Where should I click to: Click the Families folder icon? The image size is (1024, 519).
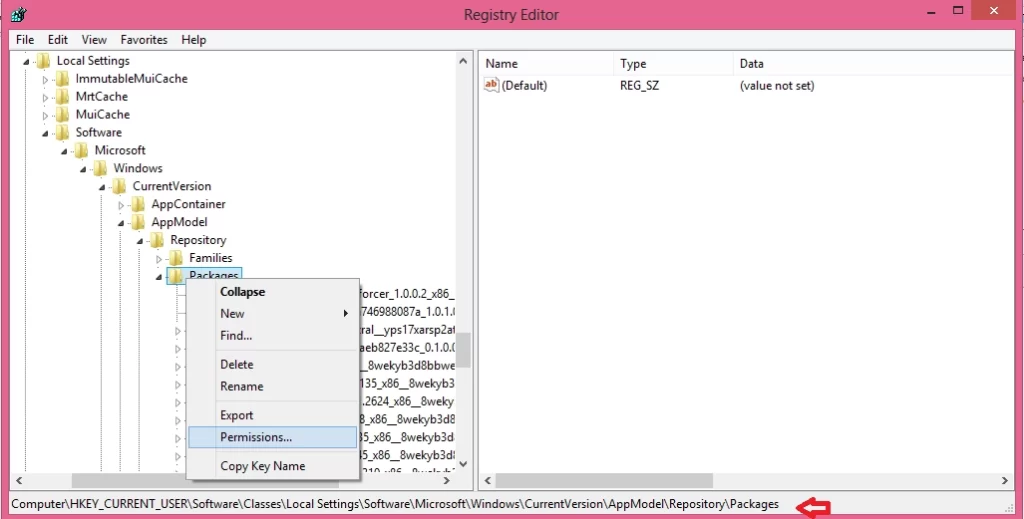pos(176,258)
